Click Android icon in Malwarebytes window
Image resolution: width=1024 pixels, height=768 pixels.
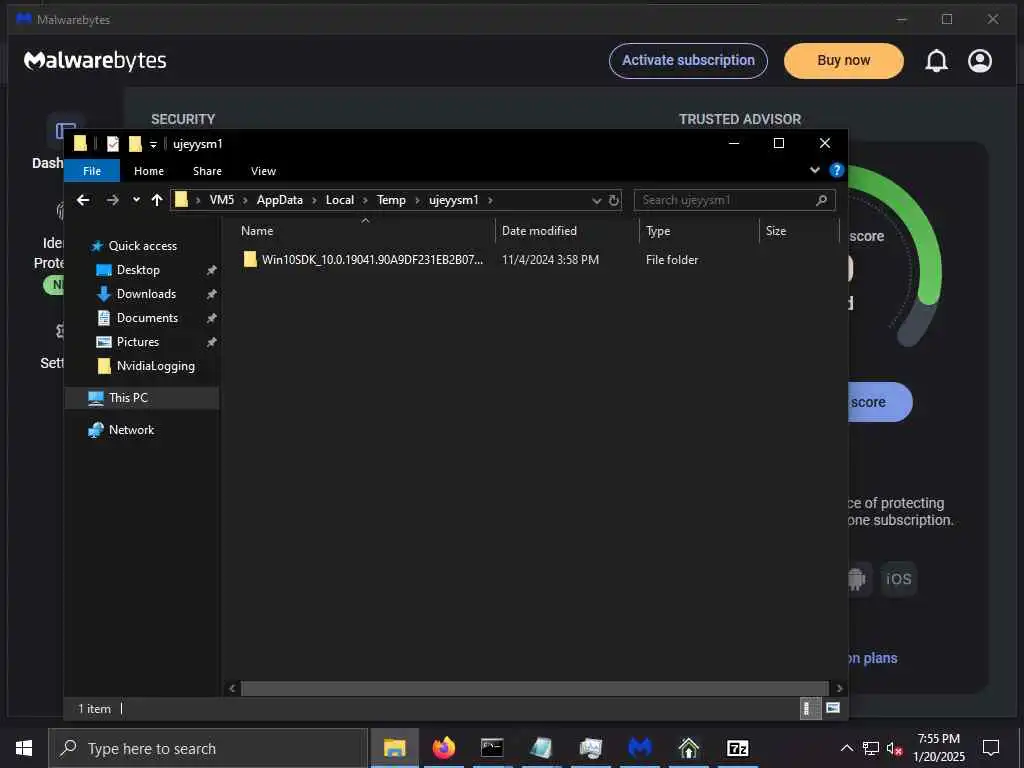point(857,579)
